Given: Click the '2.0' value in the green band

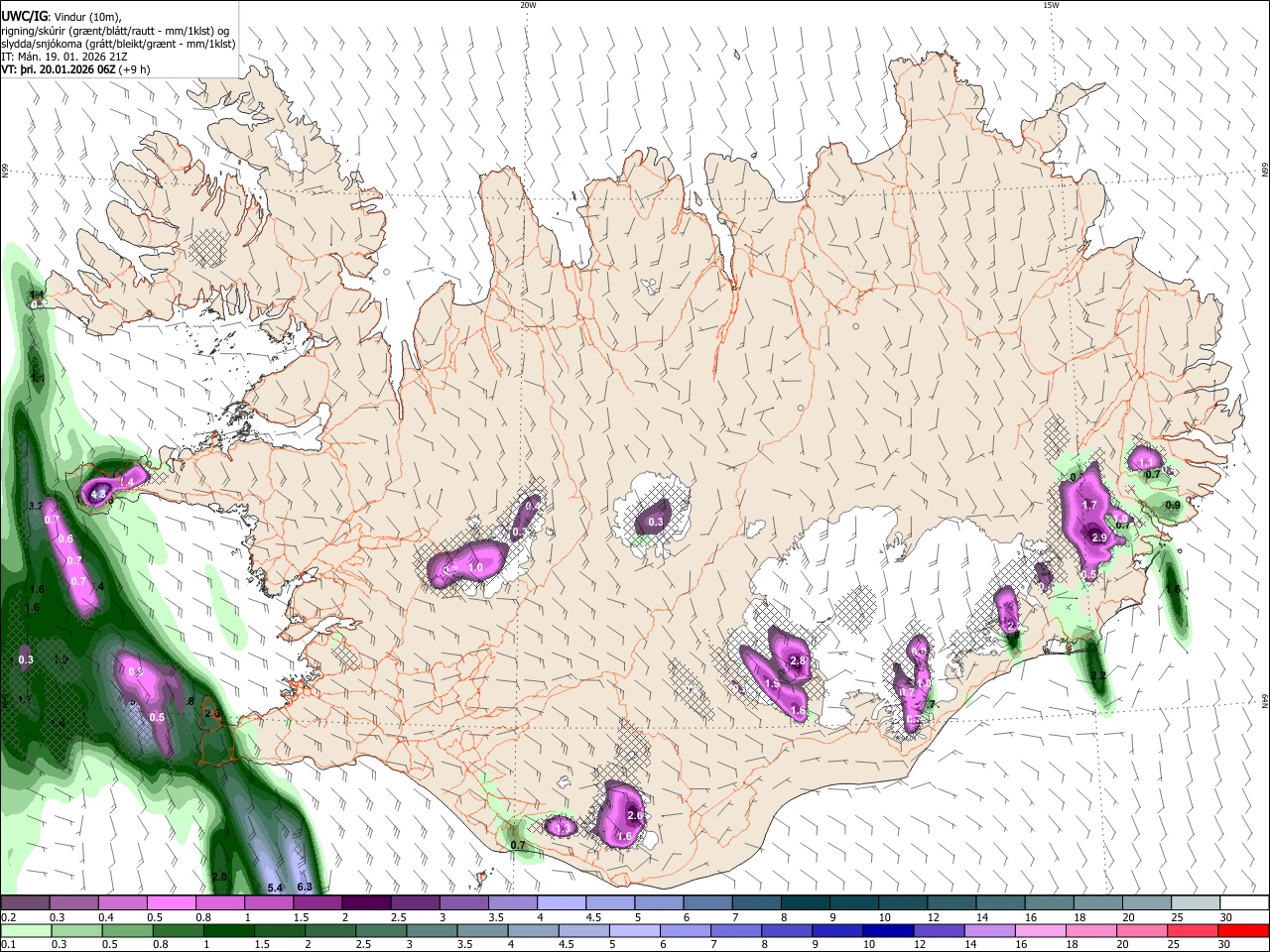Looking at the screenshot, I should click(x=219, y=877).
